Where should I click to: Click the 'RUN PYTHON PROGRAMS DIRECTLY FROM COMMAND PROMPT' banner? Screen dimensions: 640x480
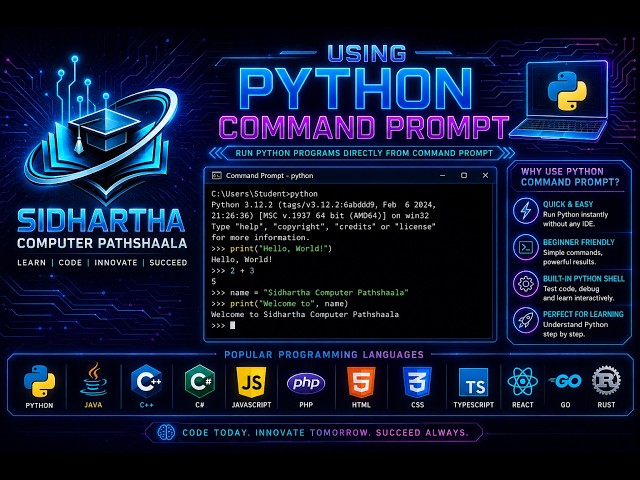(x=364, y=153)
